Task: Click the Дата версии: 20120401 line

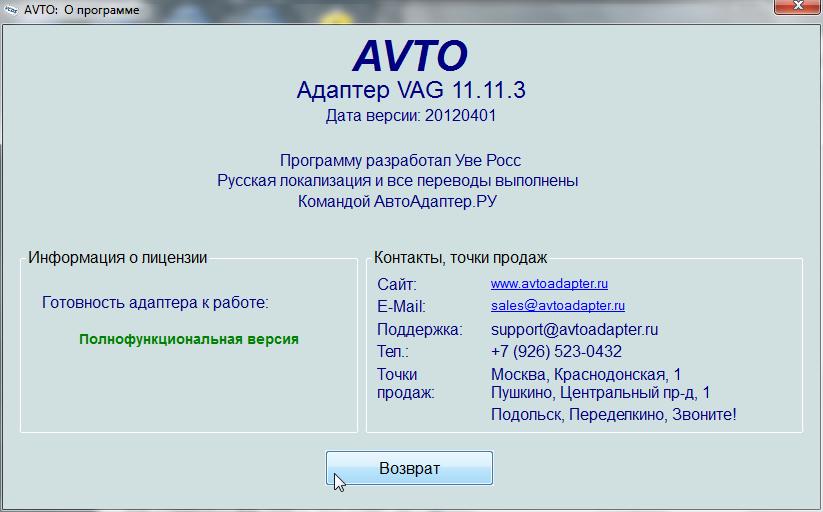Action: tap(411, 116)
